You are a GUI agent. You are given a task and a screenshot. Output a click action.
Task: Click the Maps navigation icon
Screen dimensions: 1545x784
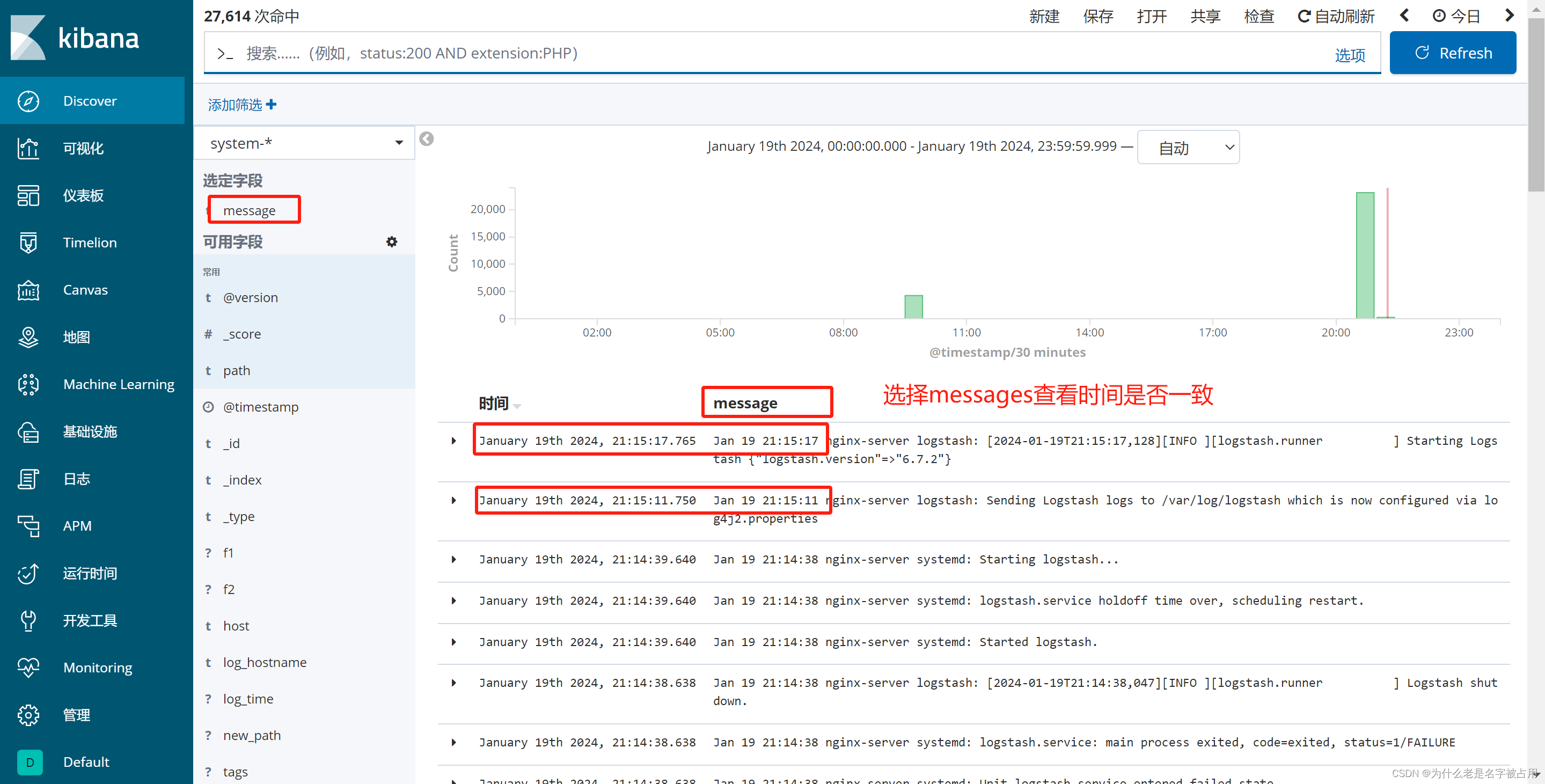(27, 337)
